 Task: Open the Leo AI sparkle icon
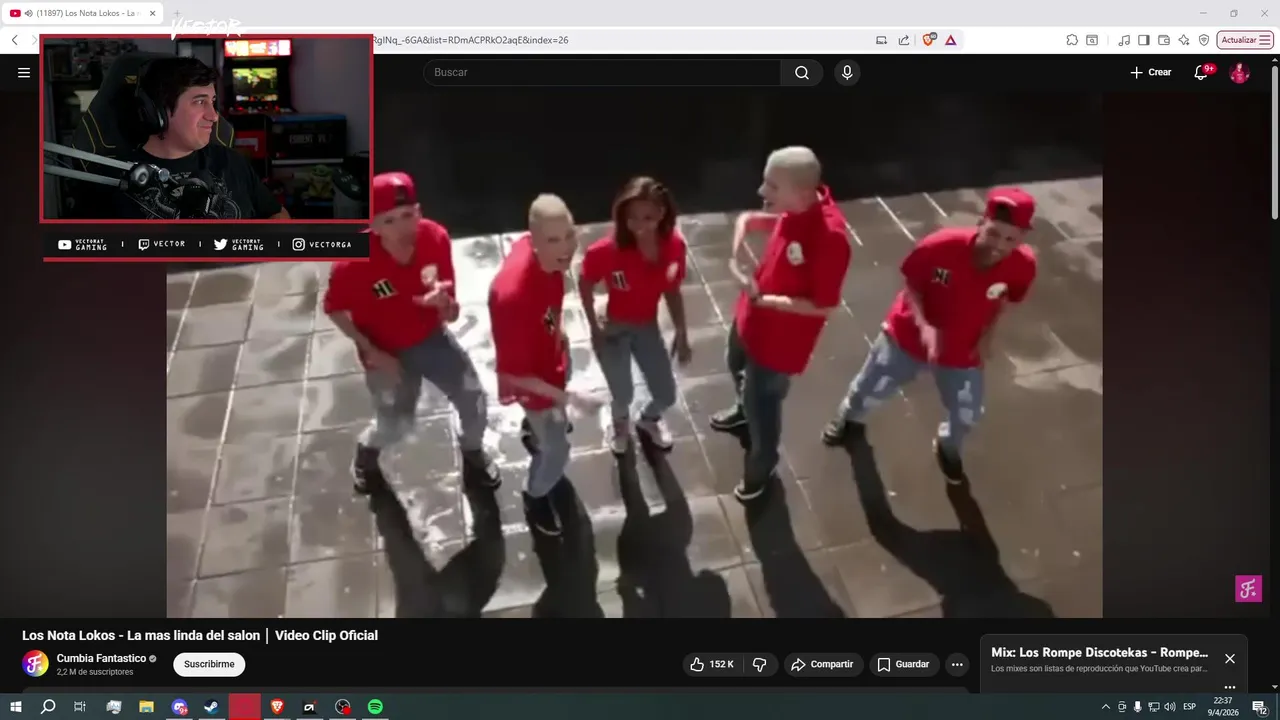(x=1184, y=40)
